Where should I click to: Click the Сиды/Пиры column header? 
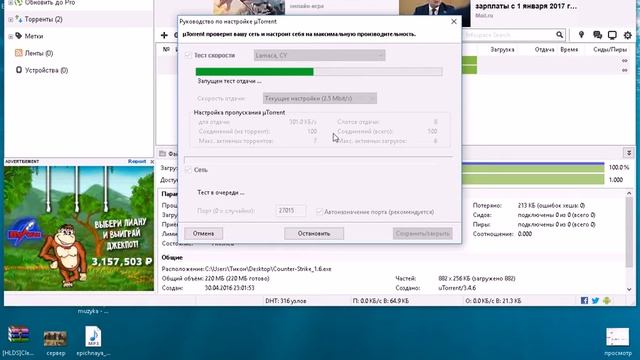point(610,49)
